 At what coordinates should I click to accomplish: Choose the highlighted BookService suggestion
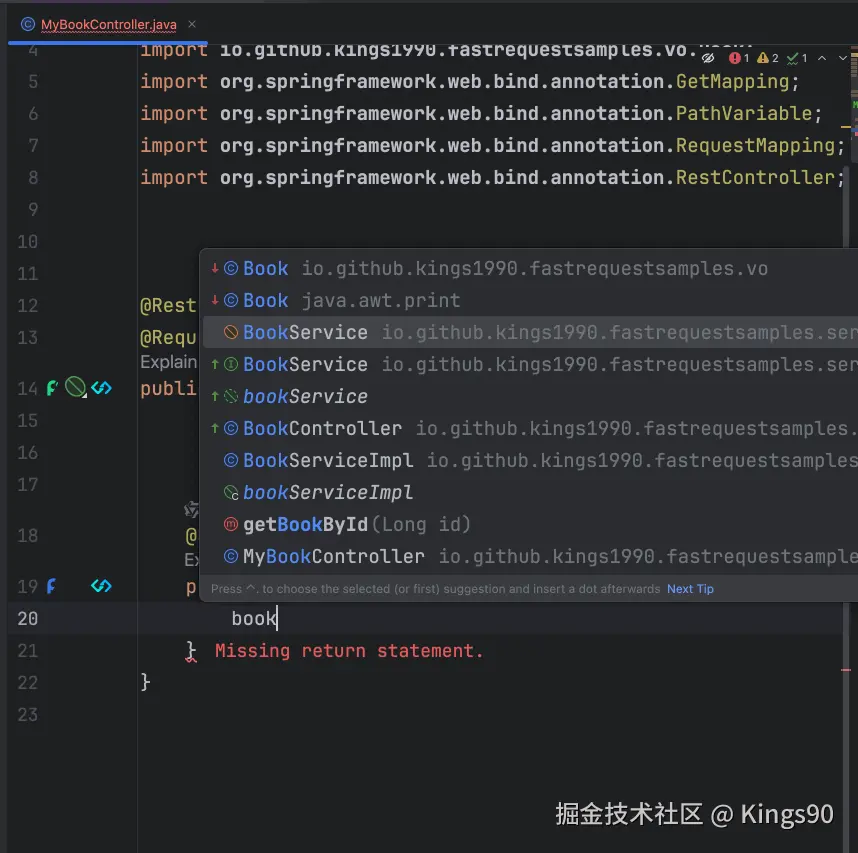pos(531,332)
